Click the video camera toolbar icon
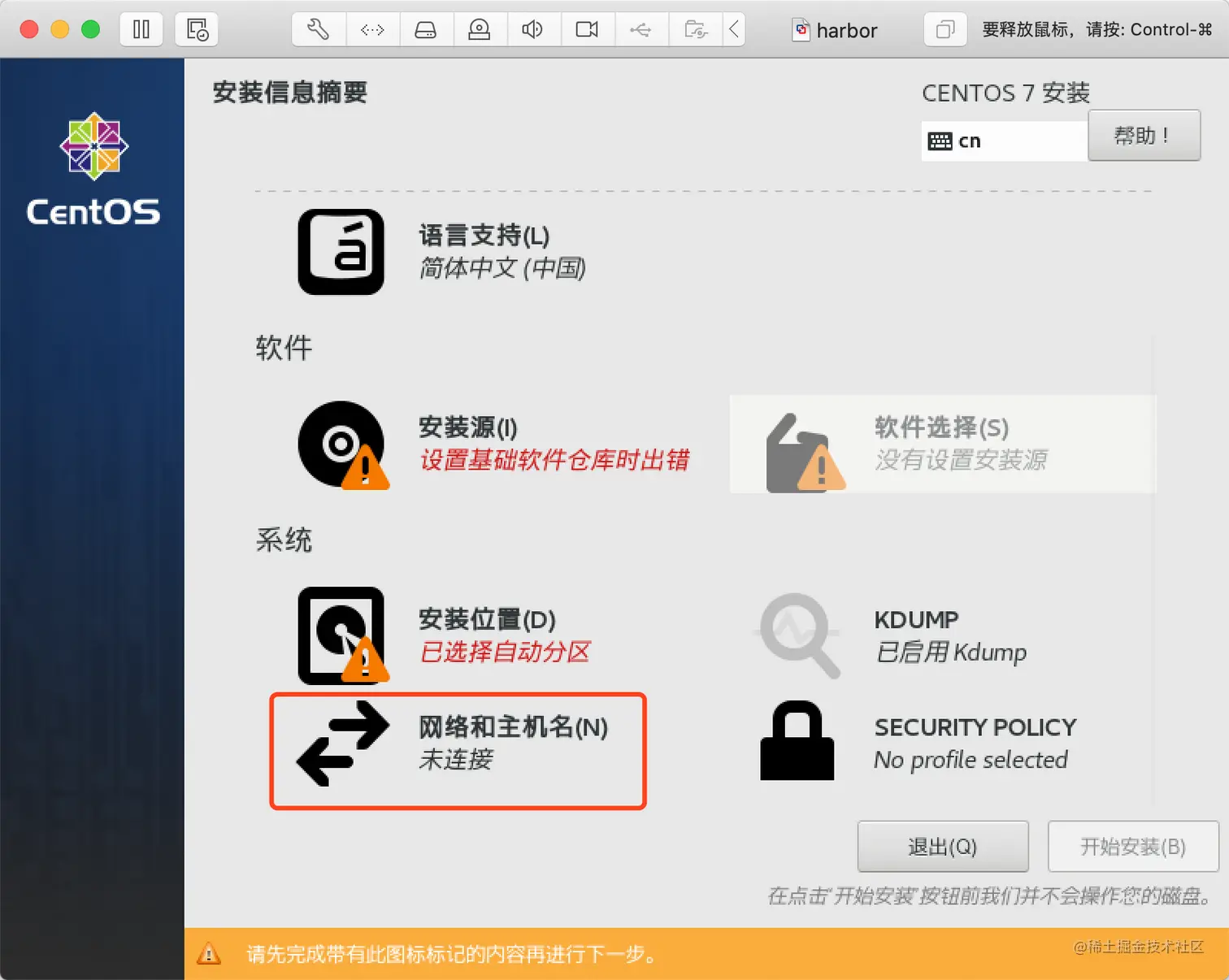 pos(587,30)
